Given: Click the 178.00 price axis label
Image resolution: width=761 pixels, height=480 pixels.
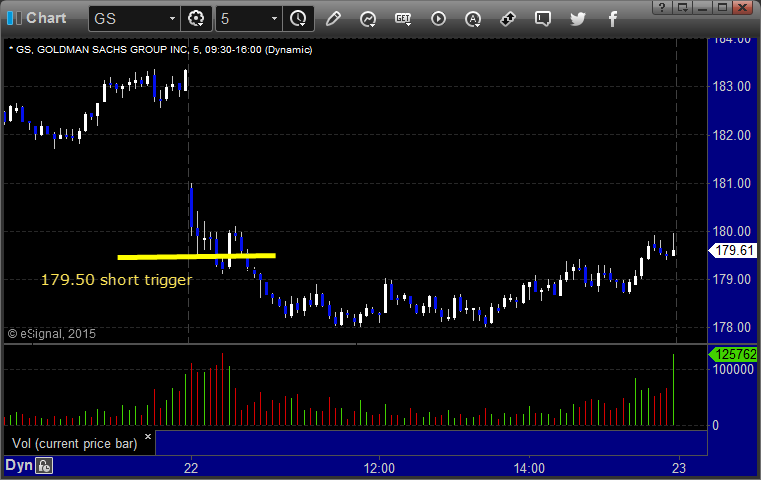Looking at the screenshot, I should point(732,327).
